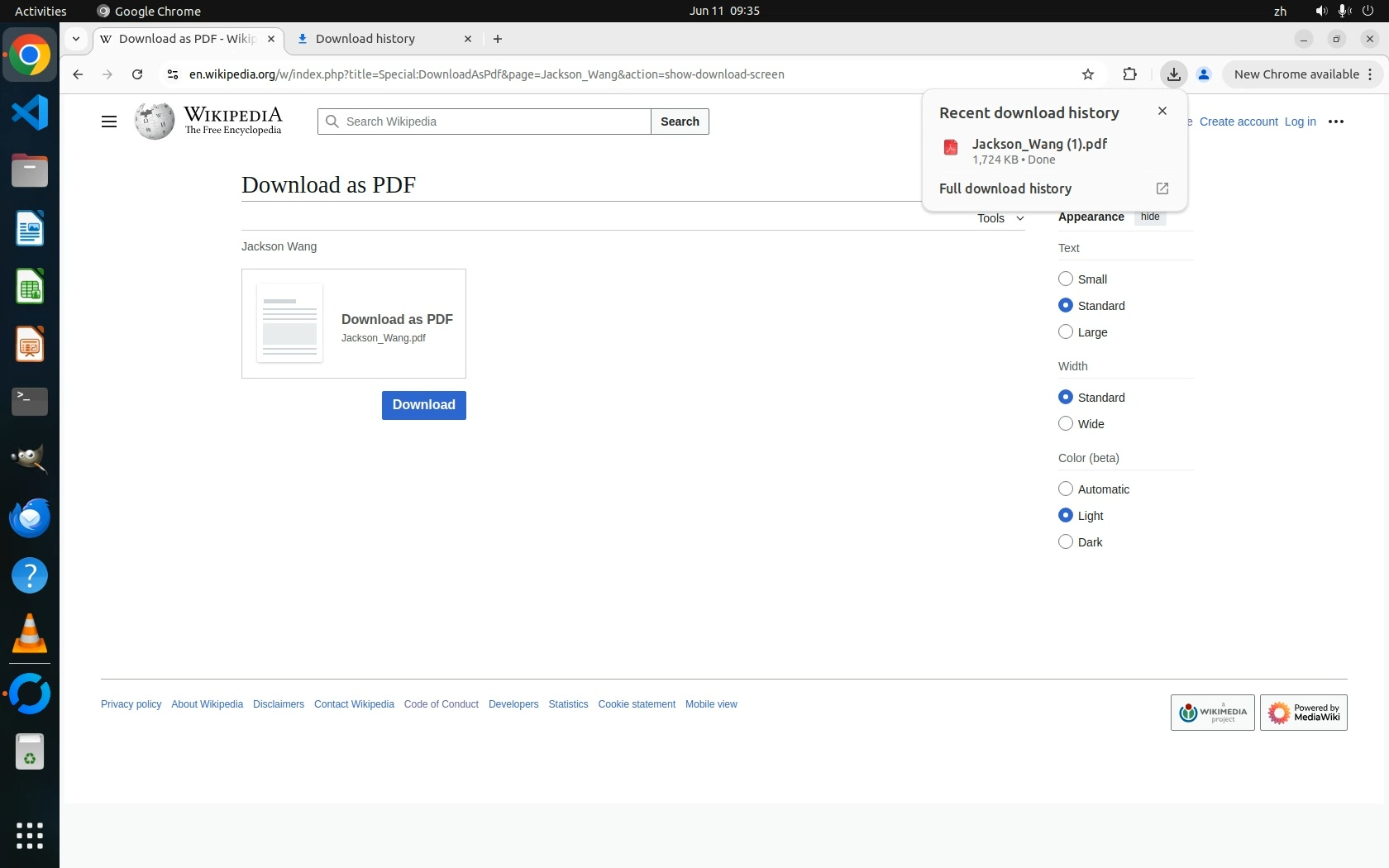Reload the current page
The image size is (1389, 868).
coord(137,74)
